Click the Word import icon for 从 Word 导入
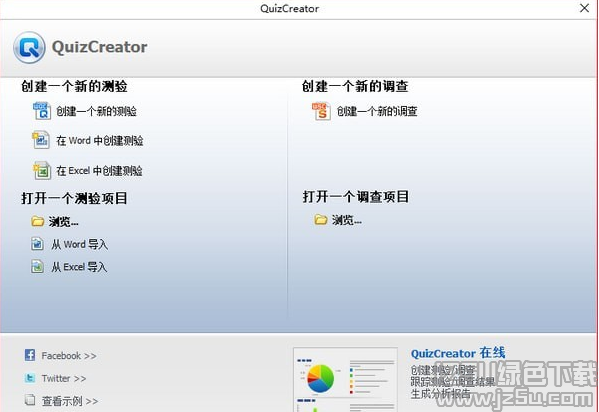The image size is (599, 412). pos(37,243)
